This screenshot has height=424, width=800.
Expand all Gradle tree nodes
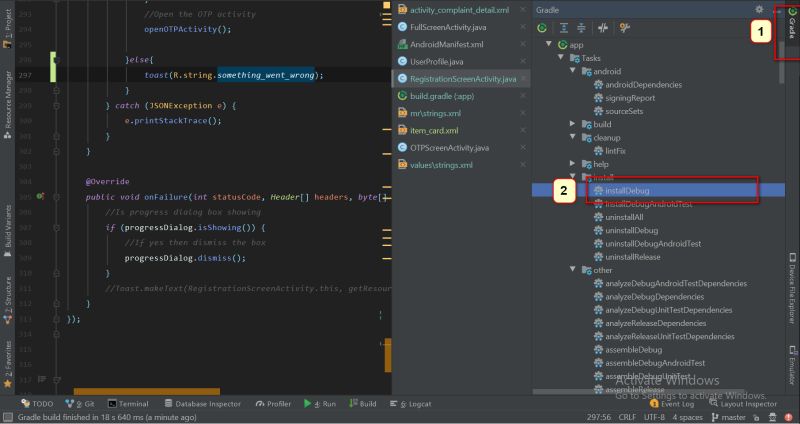pos(564,28)
